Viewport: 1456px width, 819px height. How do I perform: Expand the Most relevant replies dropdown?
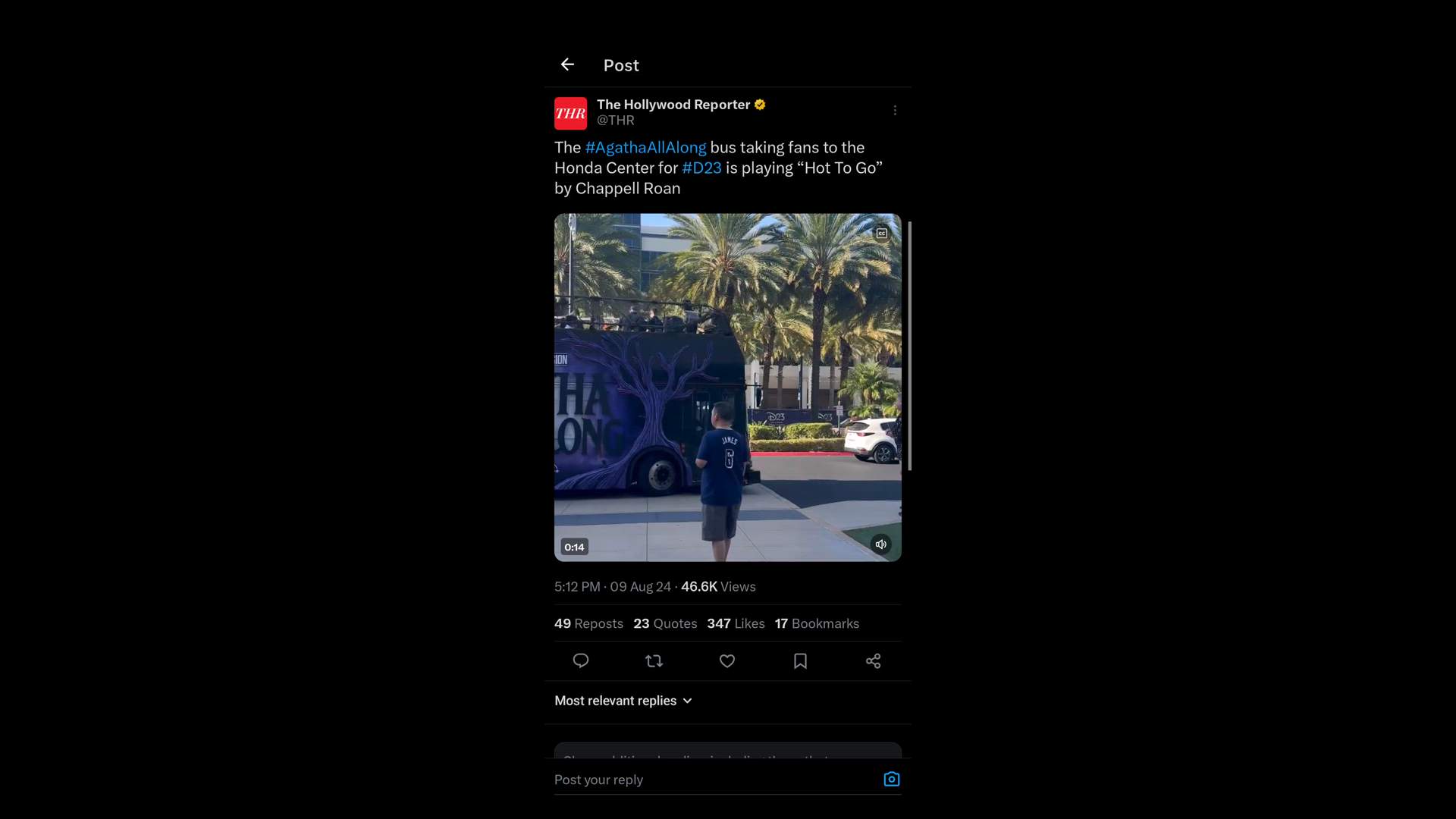click(x=623, y=701)
